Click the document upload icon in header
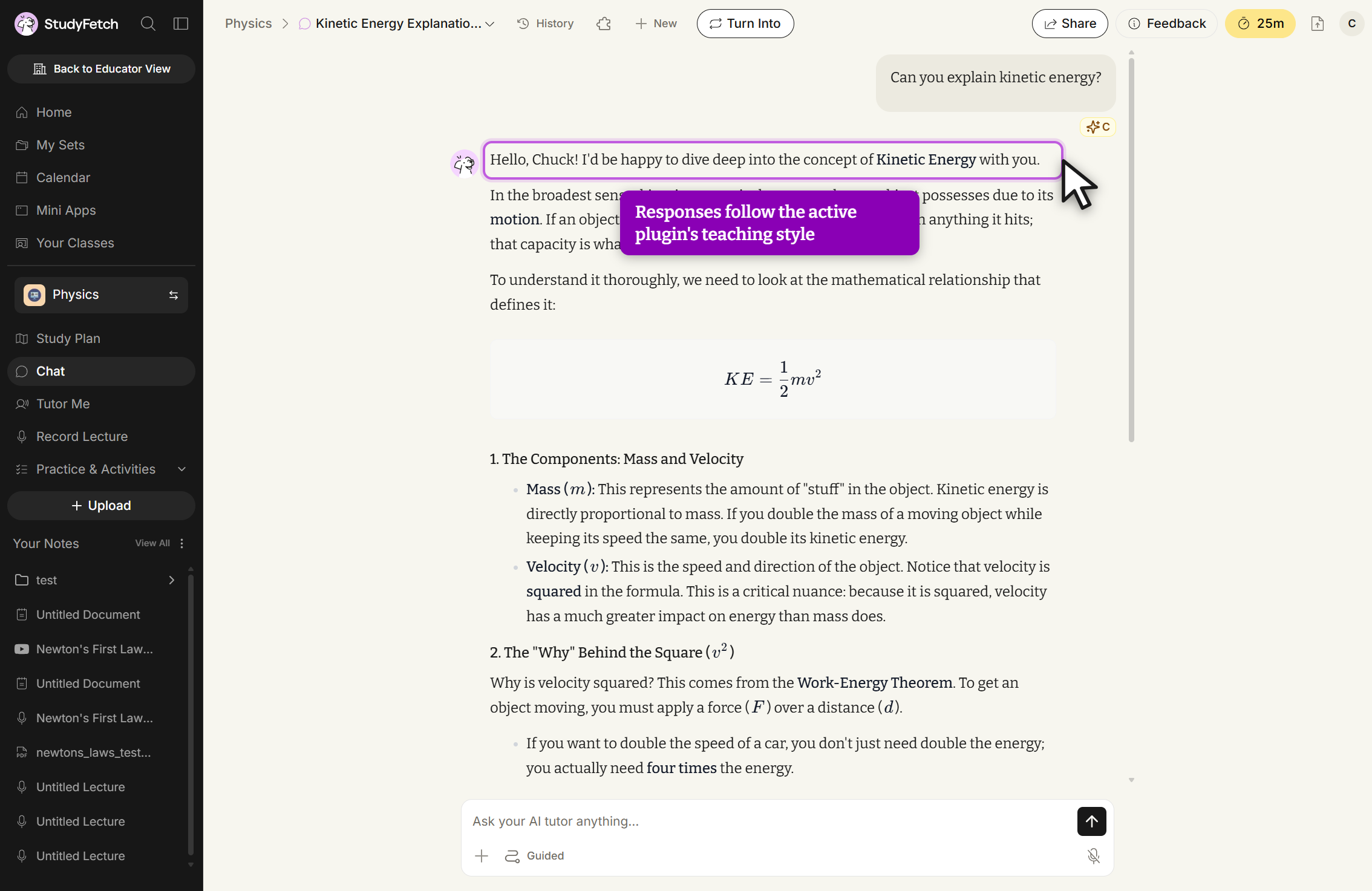This screenshot has width=1372, height=891. [1318, 24]
